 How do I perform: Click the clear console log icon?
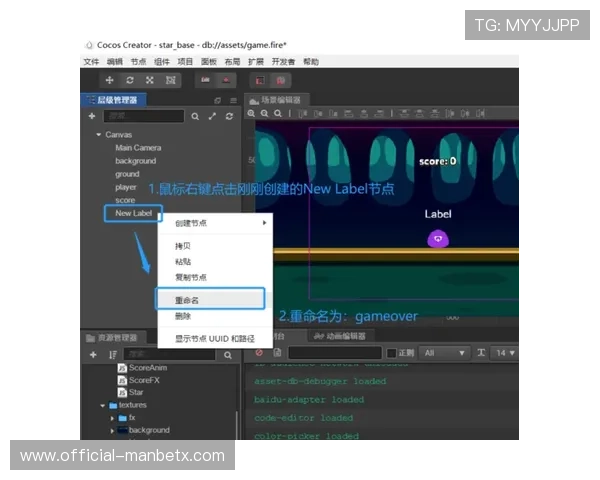click(259, 353)
